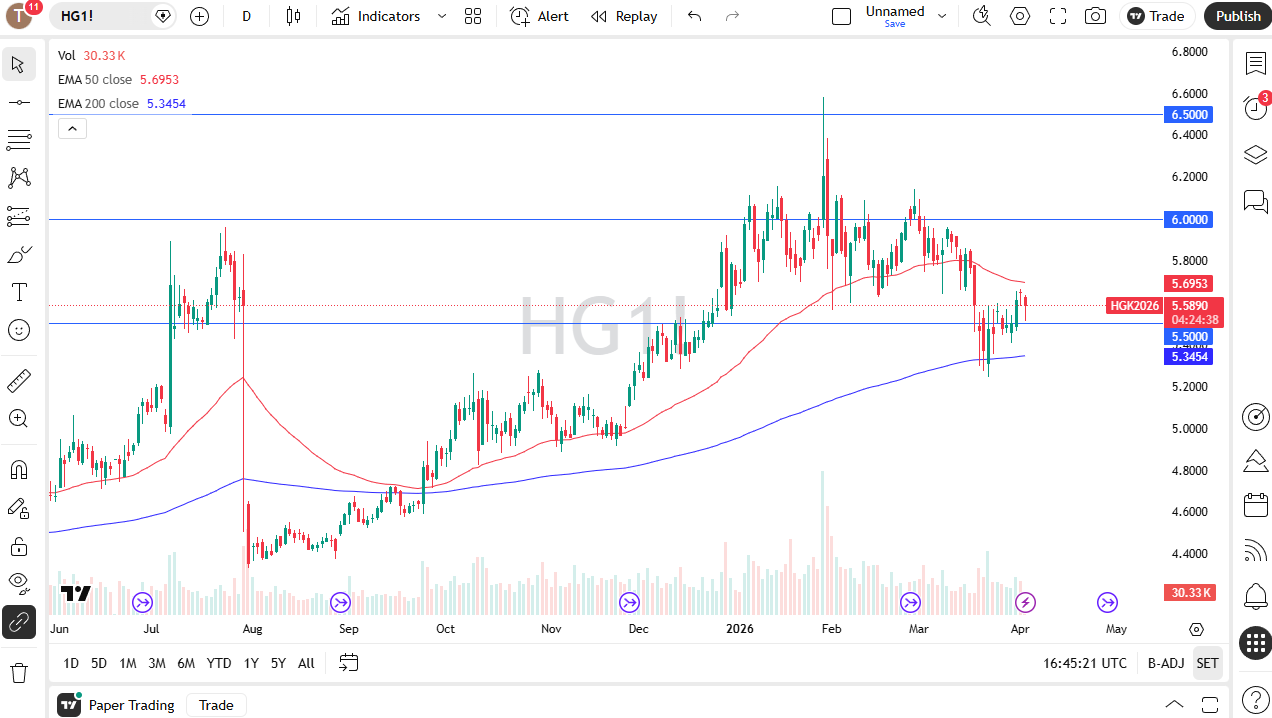Open the emoji icons tool

coord(18,330)
